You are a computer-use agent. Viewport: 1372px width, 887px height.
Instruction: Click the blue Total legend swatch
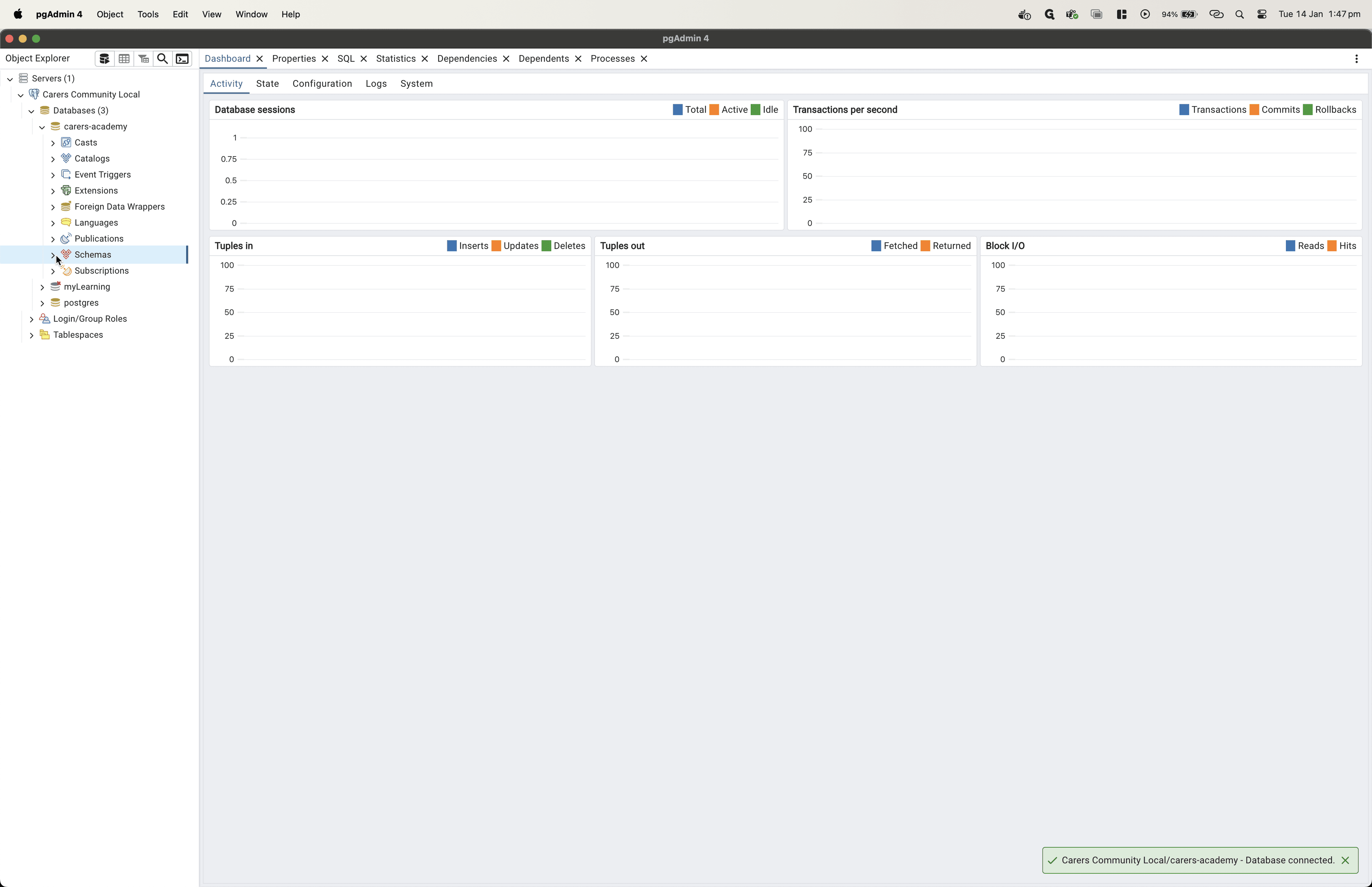click(678, 109)
